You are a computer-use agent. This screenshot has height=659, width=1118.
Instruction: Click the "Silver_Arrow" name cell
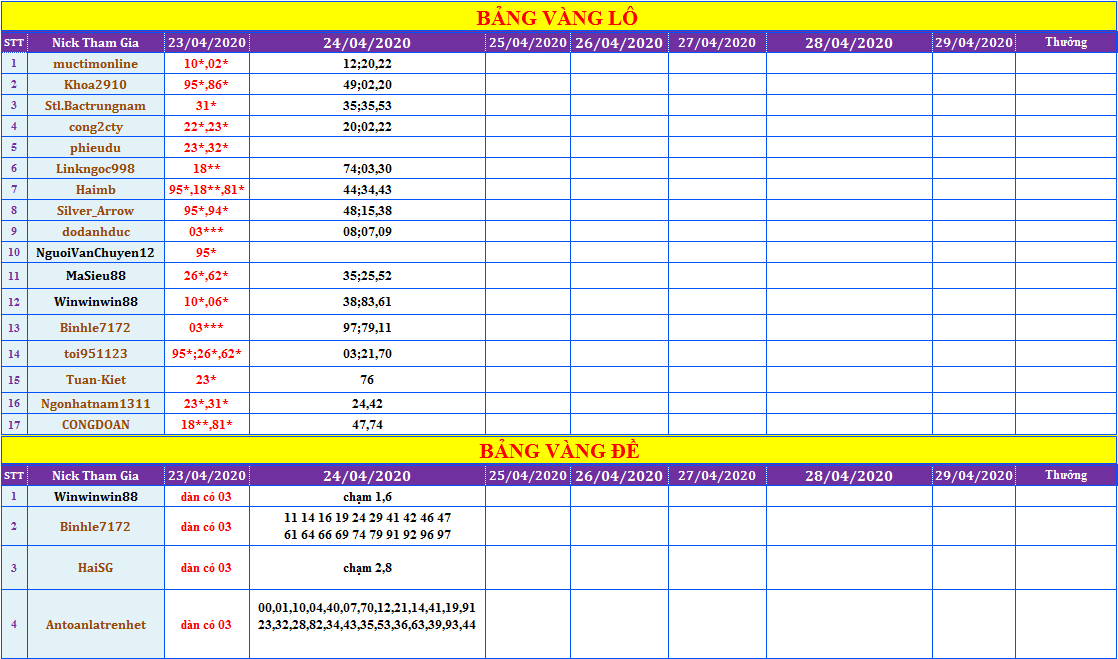pyautogui.click(x=96, y=210)
